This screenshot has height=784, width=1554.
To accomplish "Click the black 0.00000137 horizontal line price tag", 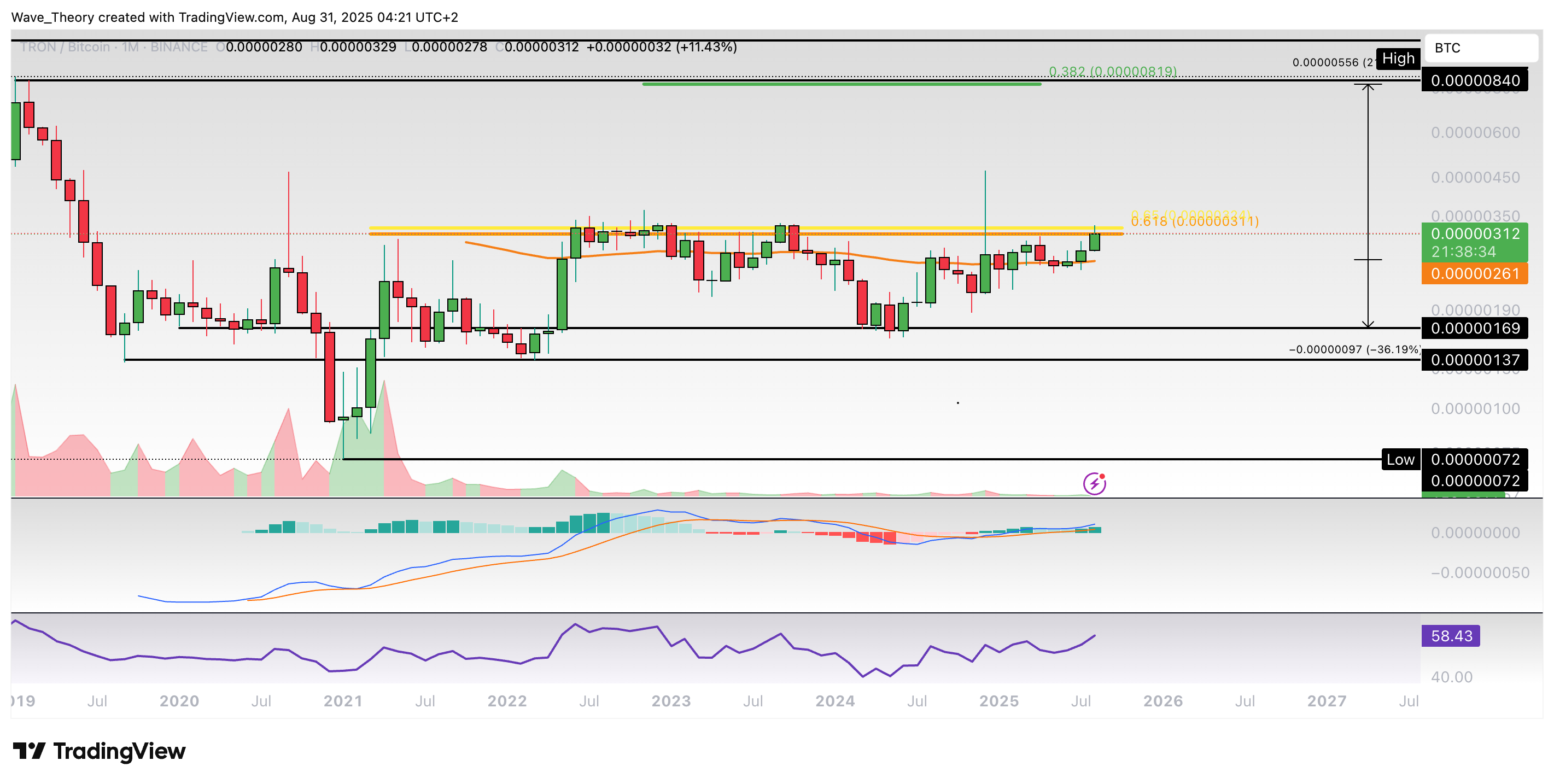I will point(1474,360).
